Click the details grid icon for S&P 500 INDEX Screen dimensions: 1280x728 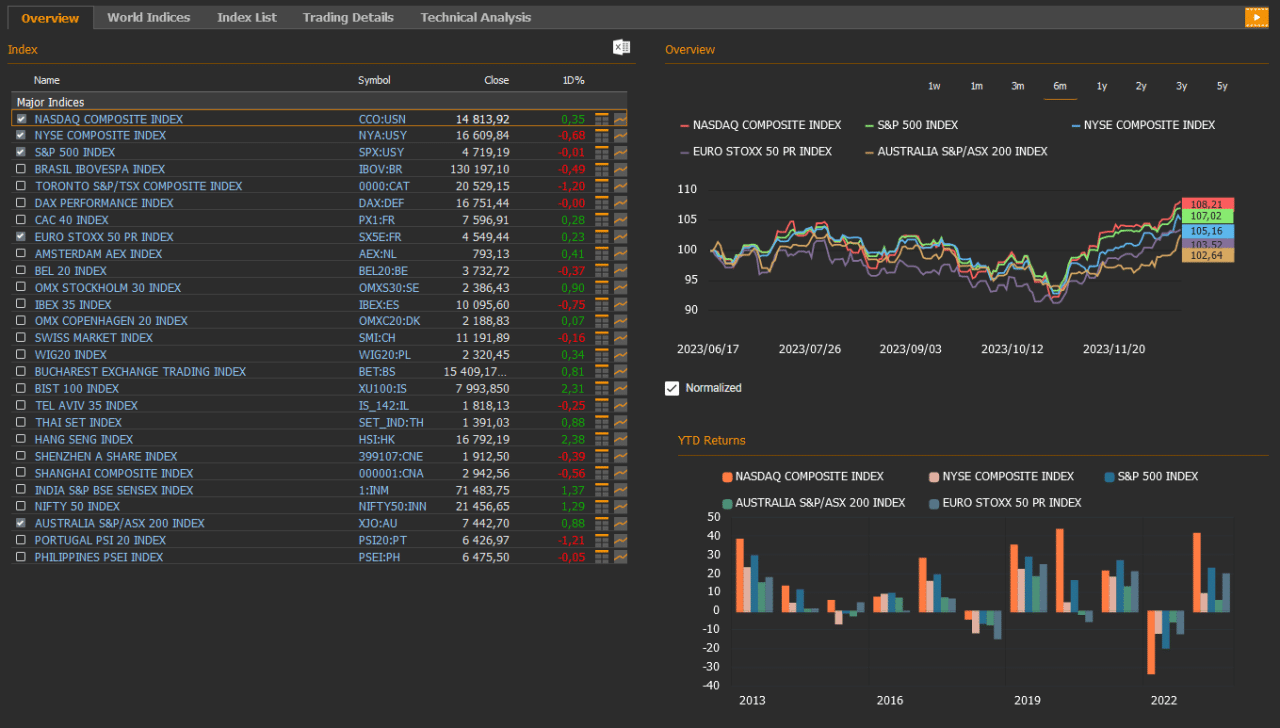tap(604, 152)
